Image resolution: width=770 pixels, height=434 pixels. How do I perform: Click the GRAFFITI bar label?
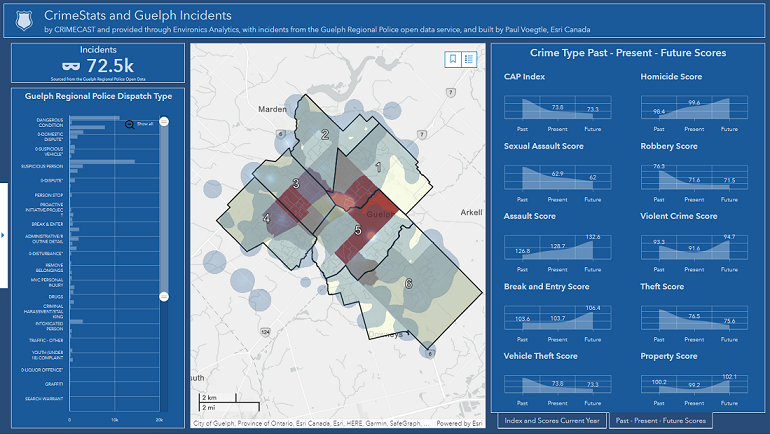(x=54, y=384)
